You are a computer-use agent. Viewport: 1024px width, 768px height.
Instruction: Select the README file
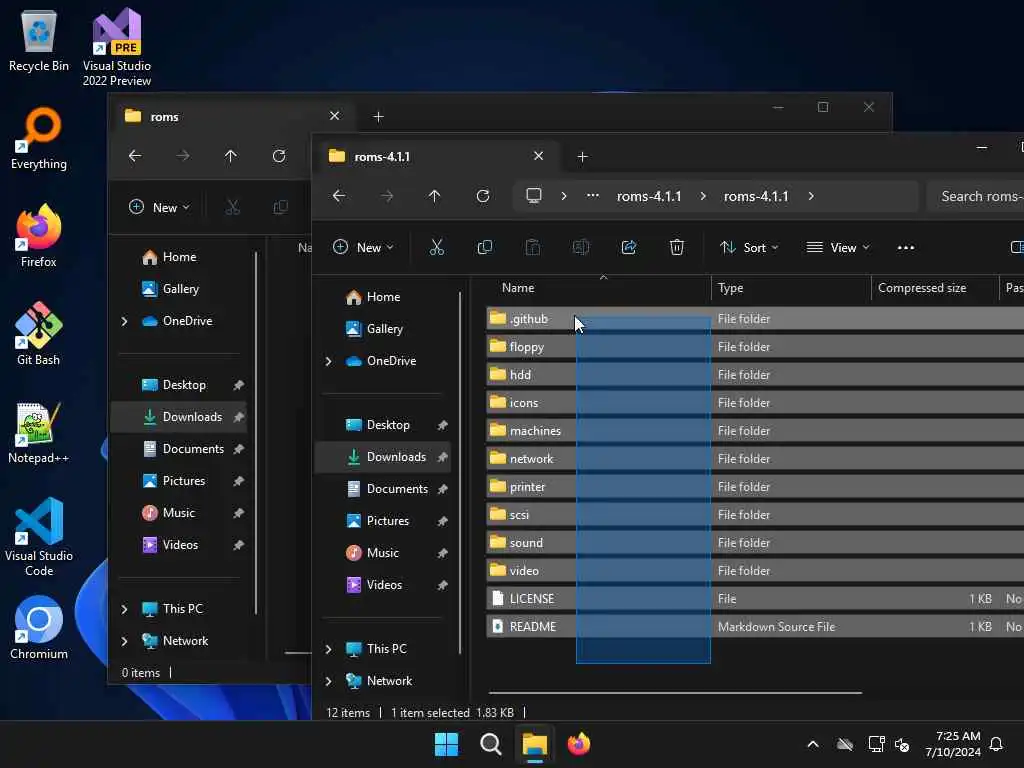click(x=755, y=627)
